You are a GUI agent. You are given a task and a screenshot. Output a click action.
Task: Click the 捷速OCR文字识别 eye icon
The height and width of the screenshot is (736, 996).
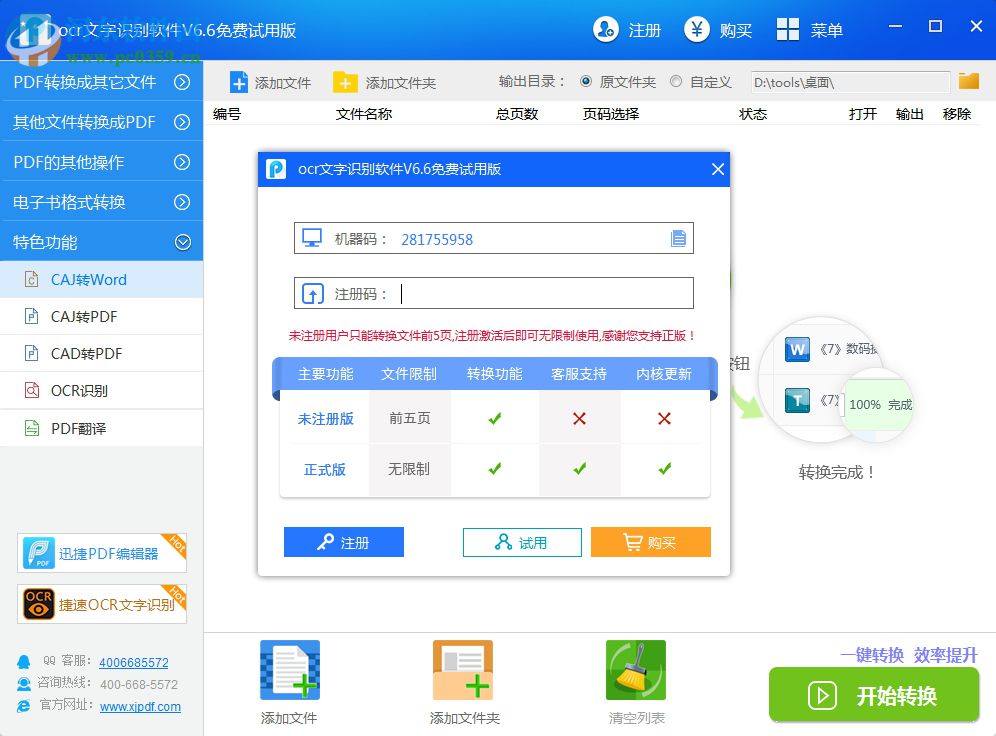click(x=38, y=603)
